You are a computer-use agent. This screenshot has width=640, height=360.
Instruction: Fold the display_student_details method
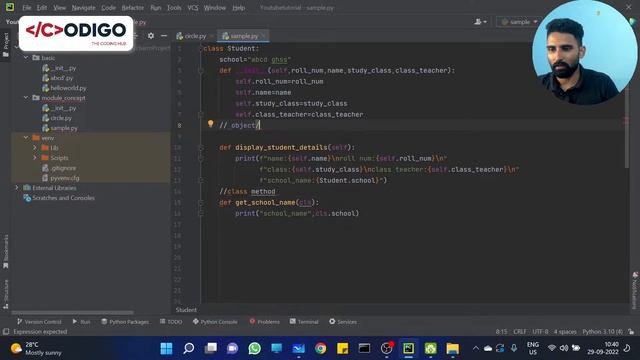coord(200,147)
